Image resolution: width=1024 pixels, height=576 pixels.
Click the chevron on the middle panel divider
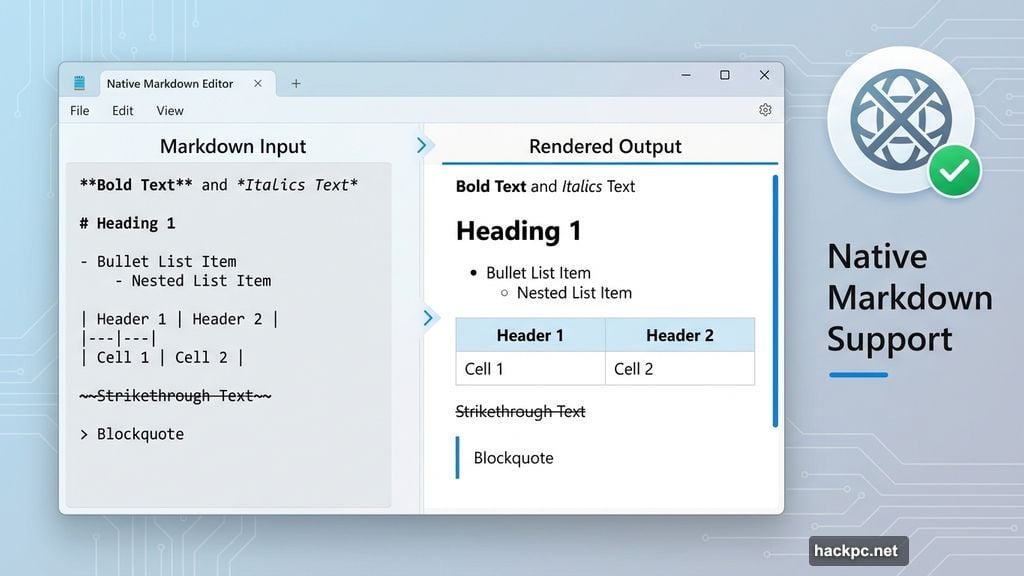click(429, 318)
